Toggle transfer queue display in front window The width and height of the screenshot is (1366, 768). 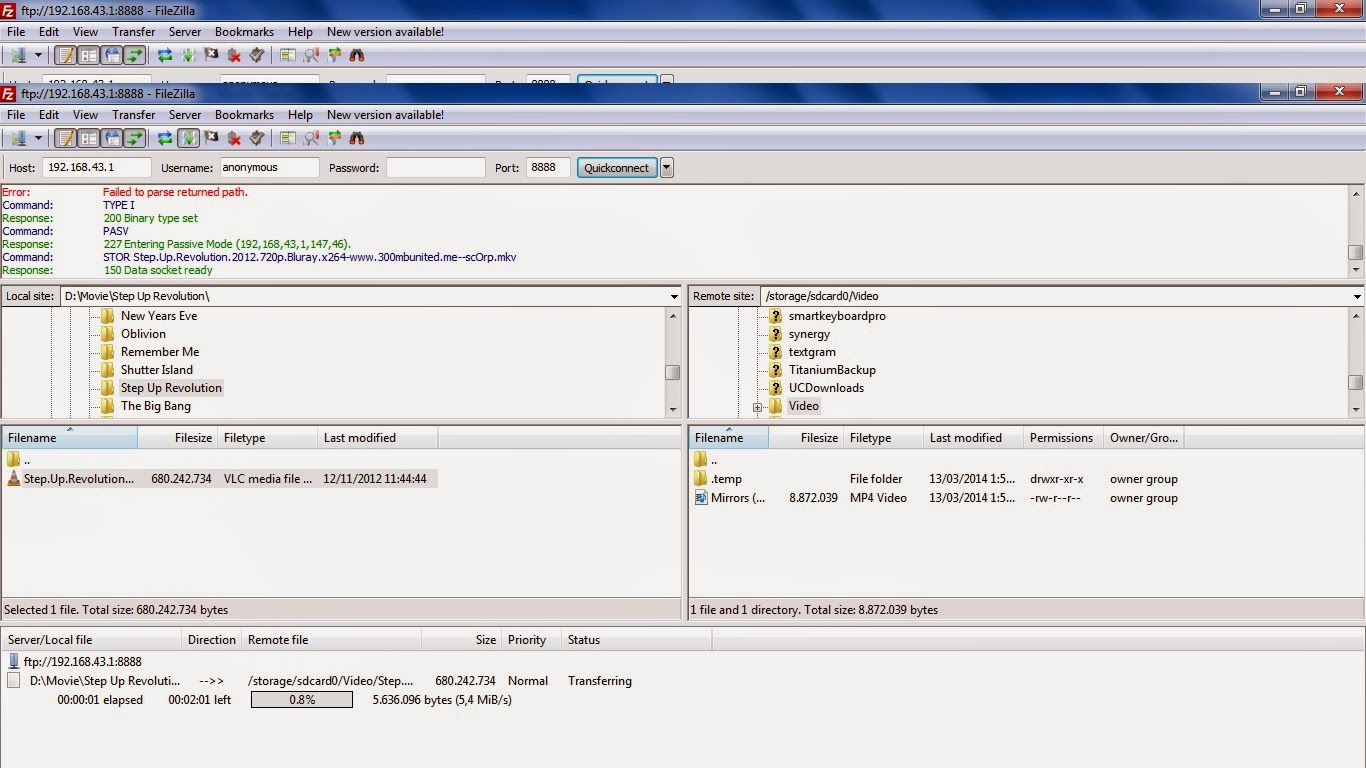click(135, 138)
